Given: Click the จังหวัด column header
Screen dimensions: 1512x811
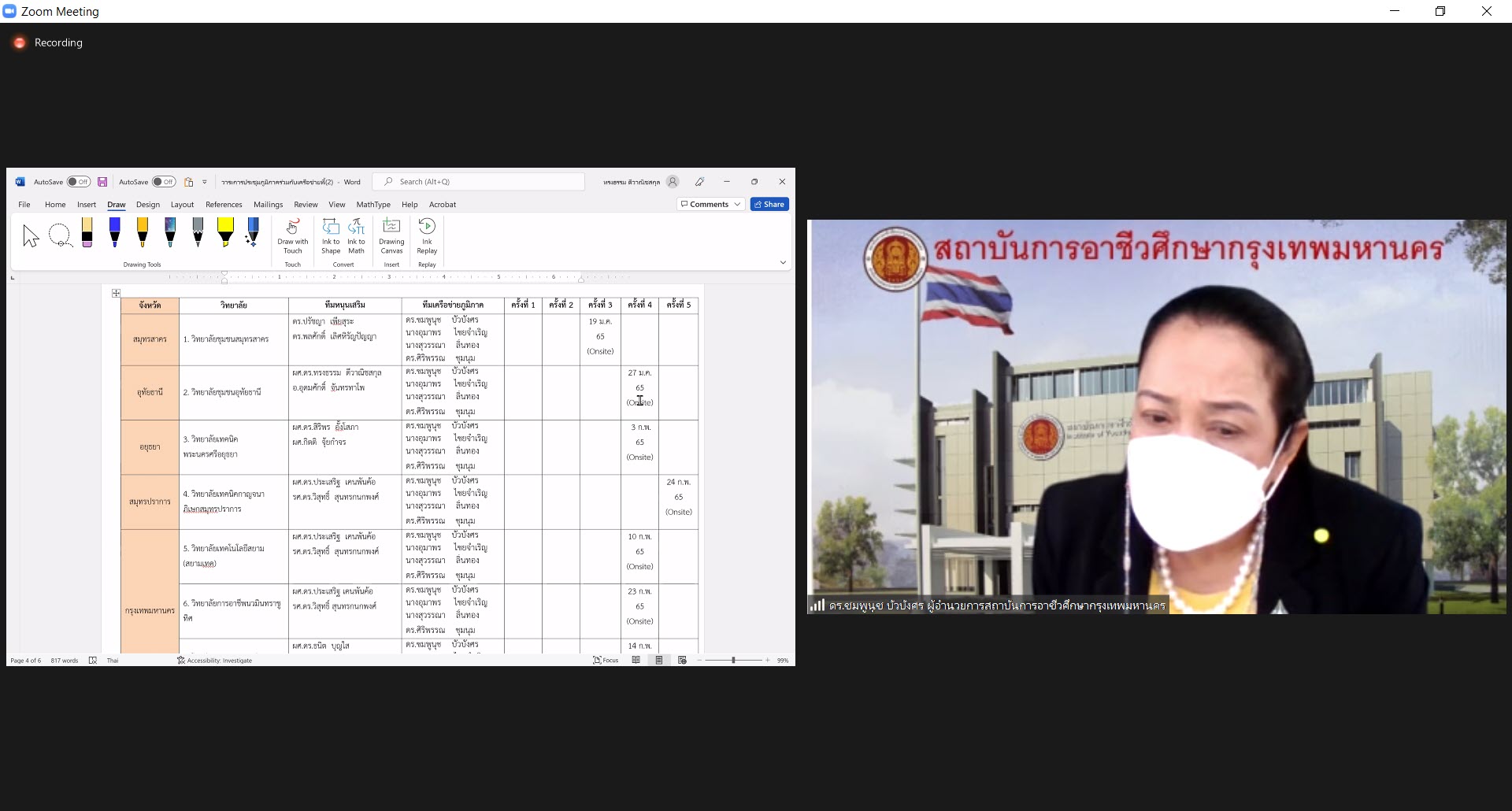Looking at the screenshot, I should (x=150, y=305).
